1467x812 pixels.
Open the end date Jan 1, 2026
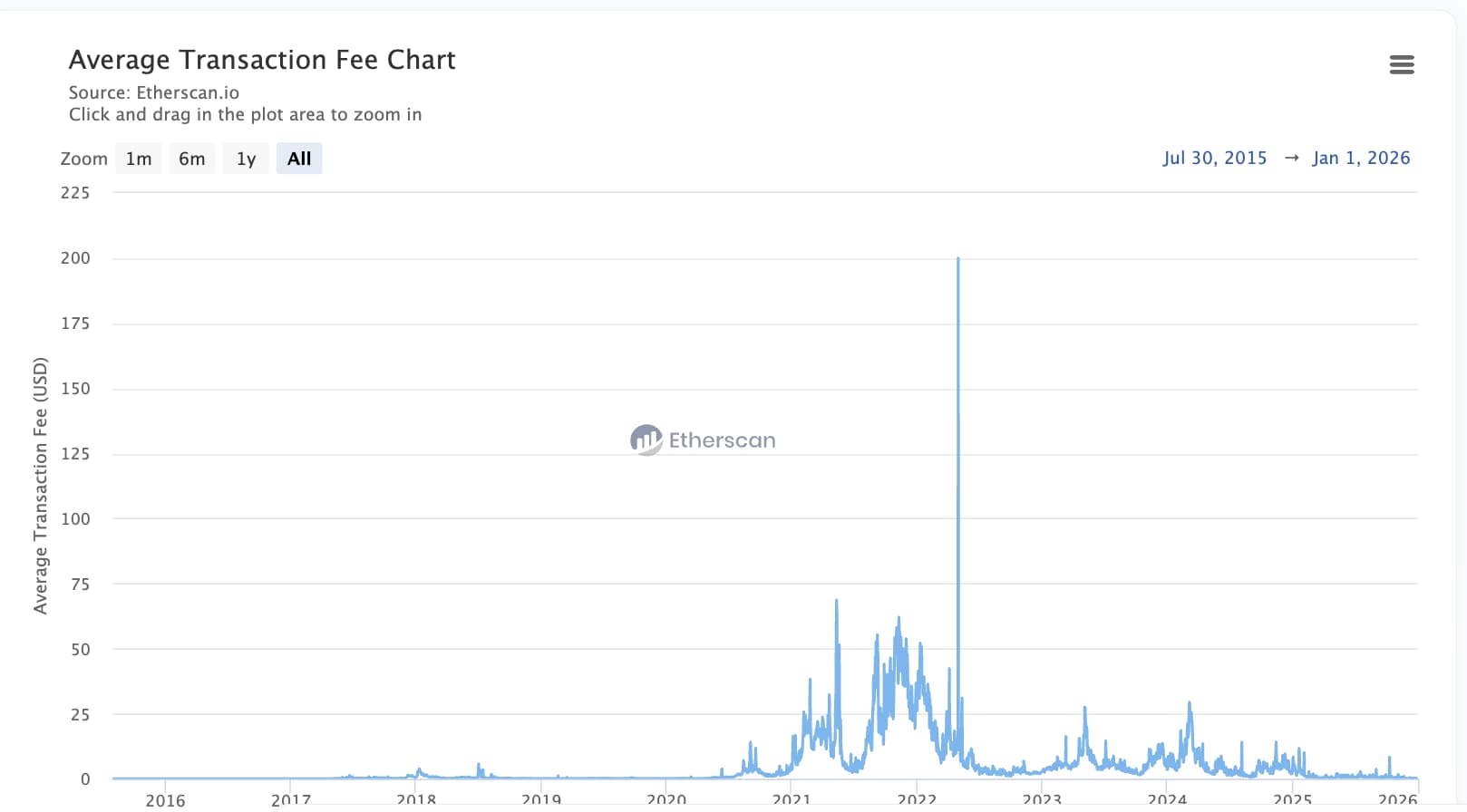coord(1362,158)
